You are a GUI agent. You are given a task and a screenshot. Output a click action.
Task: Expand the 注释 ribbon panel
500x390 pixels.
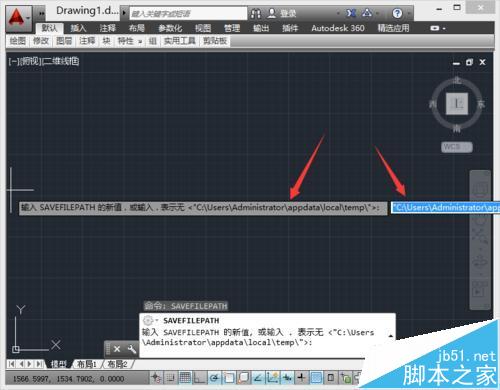[87, 41]
